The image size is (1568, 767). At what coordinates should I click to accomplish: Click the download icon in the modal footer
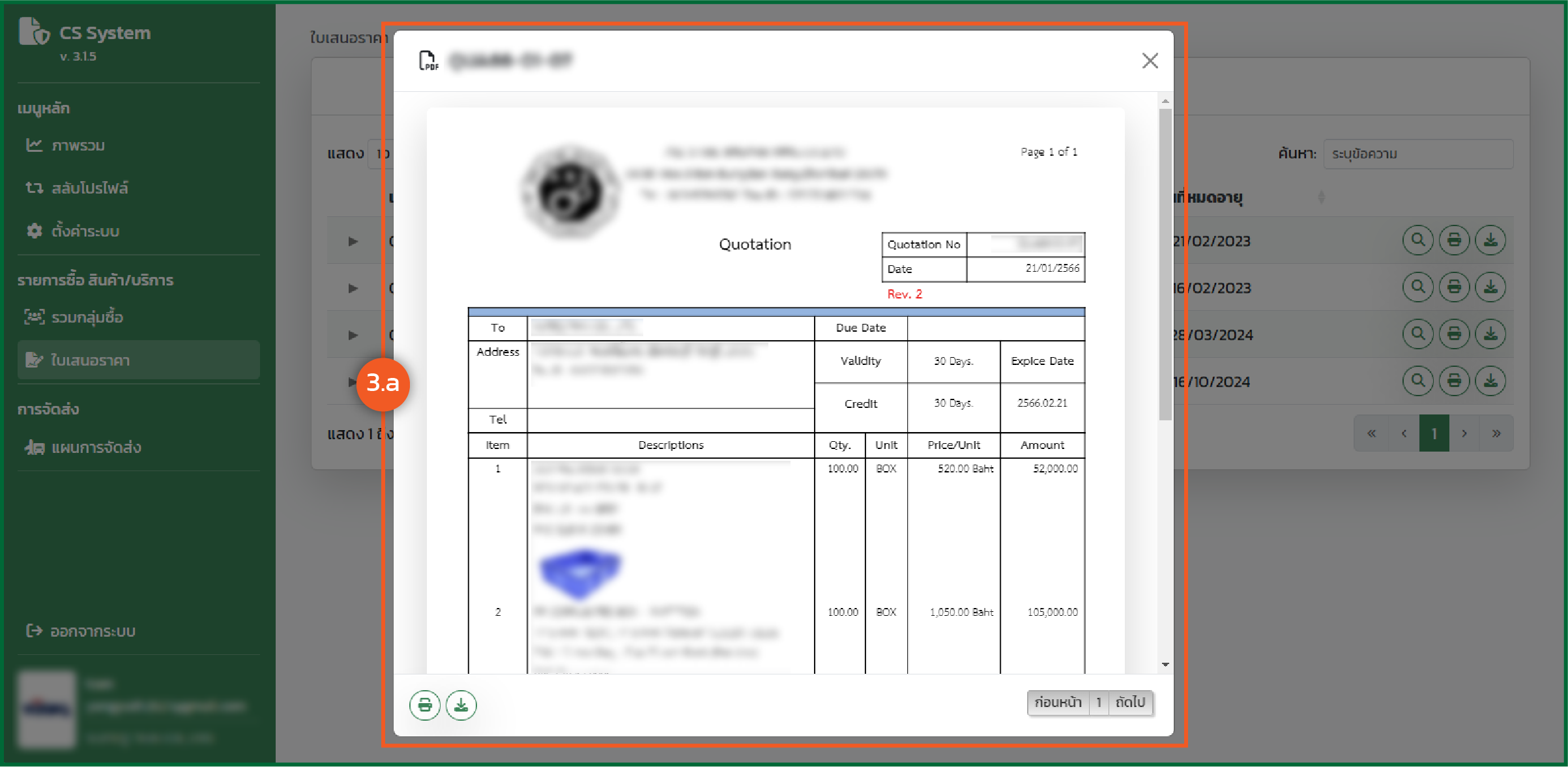461,705
